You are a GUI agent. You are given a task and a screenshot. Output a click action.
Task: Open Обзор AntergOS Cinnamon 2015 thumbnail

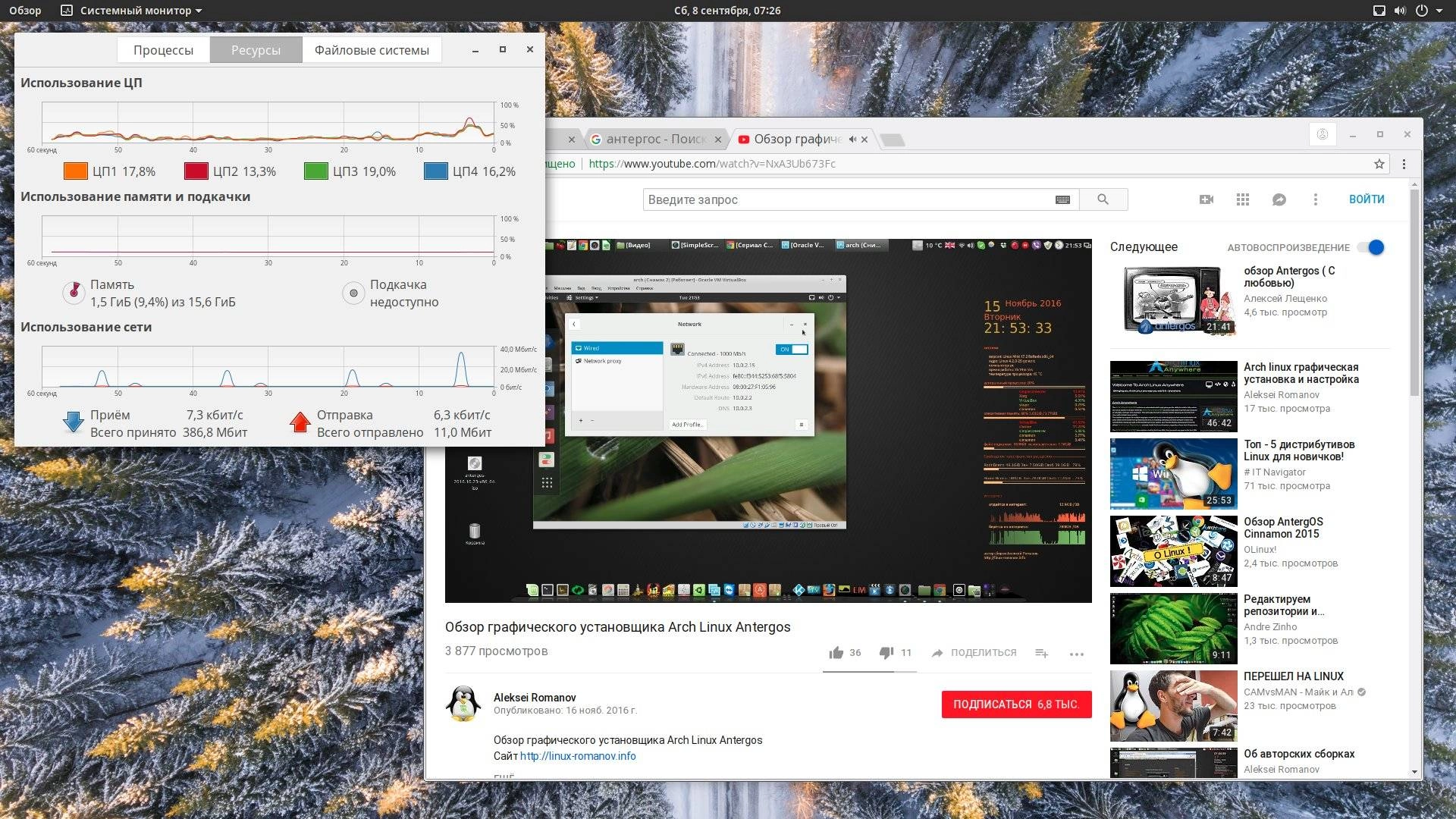1174,551
